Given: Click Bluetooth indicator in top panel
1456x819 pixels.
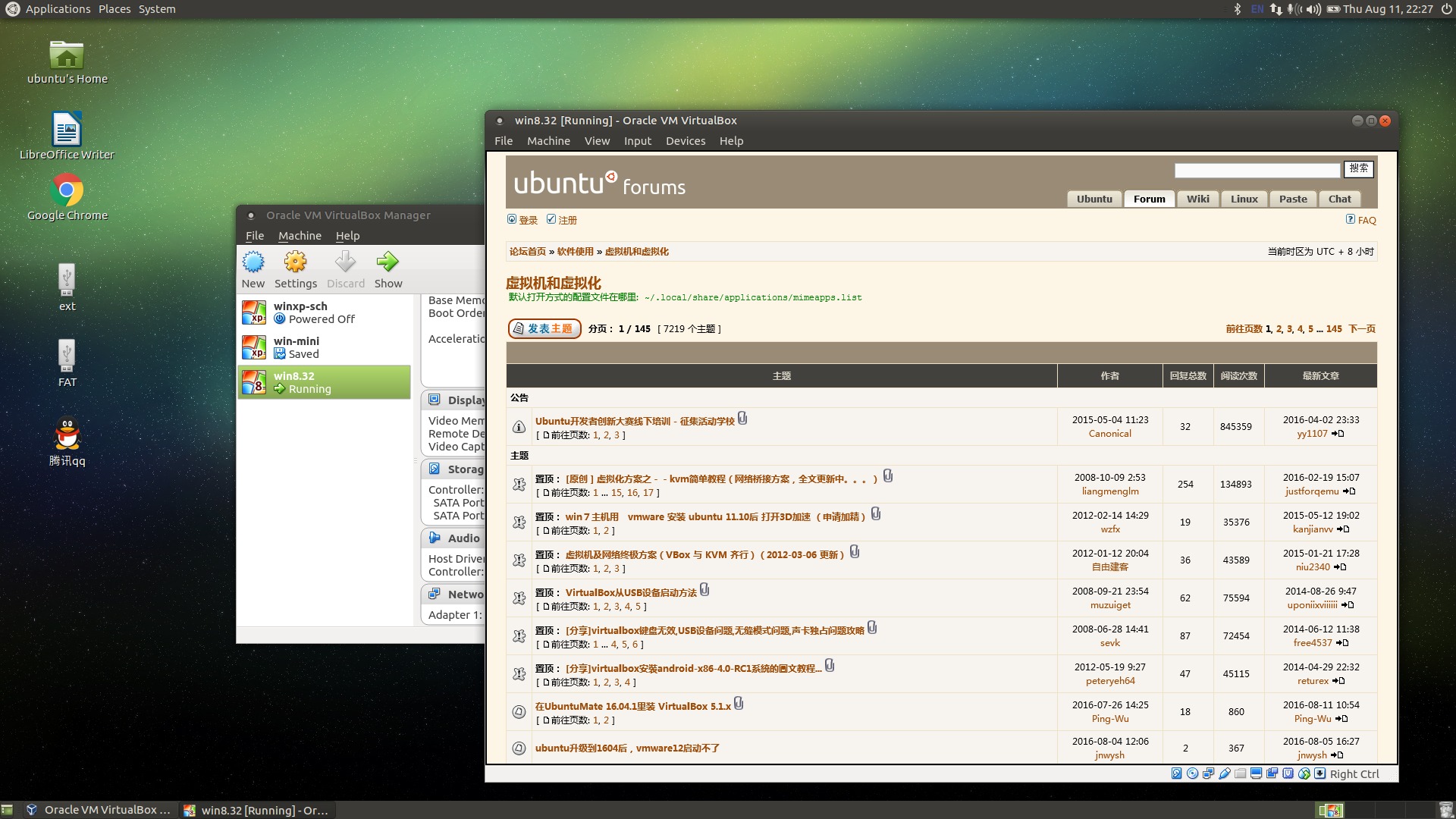Looking at the screenshot, I should [1237, 9].
